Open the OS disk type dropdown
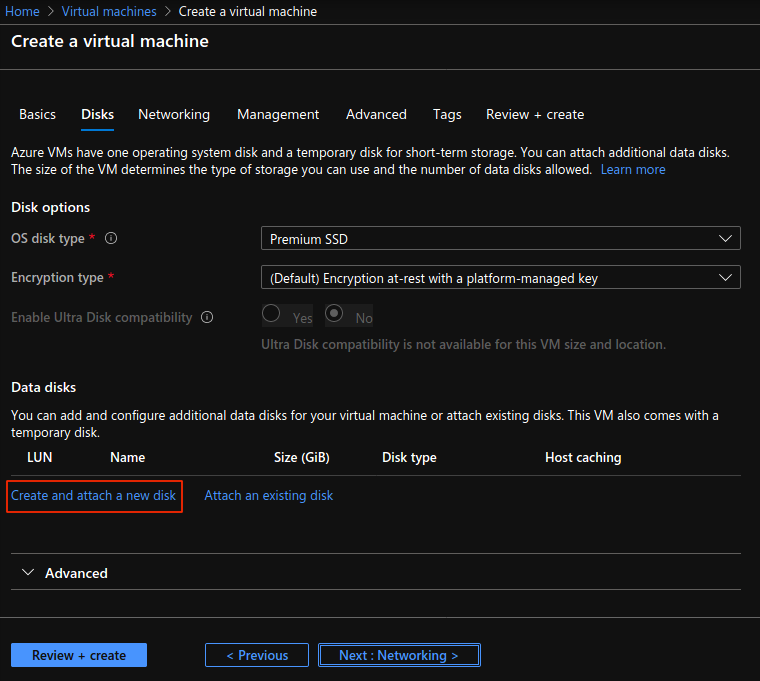The width and height of the screenshot is (760, 681). [x=500, y=239]
